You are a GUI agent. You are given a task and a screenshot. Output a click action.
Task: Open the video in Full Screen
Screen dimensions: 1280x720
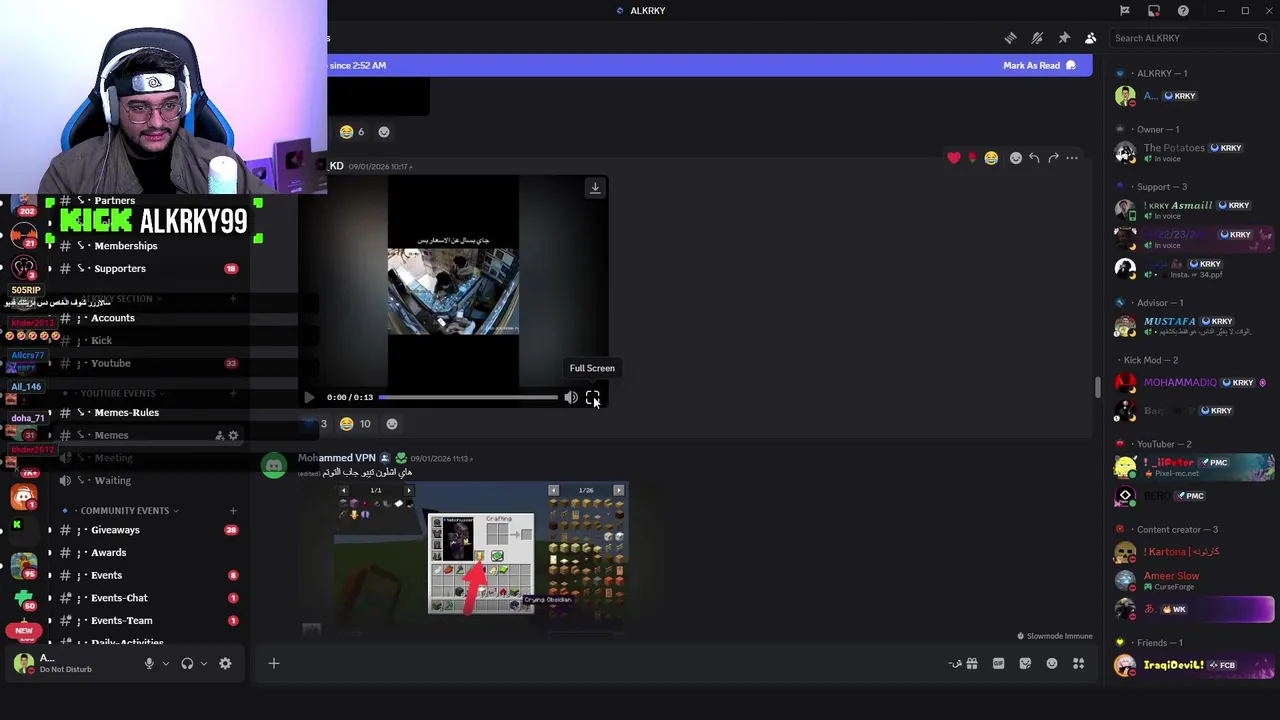tap(592, 397)
